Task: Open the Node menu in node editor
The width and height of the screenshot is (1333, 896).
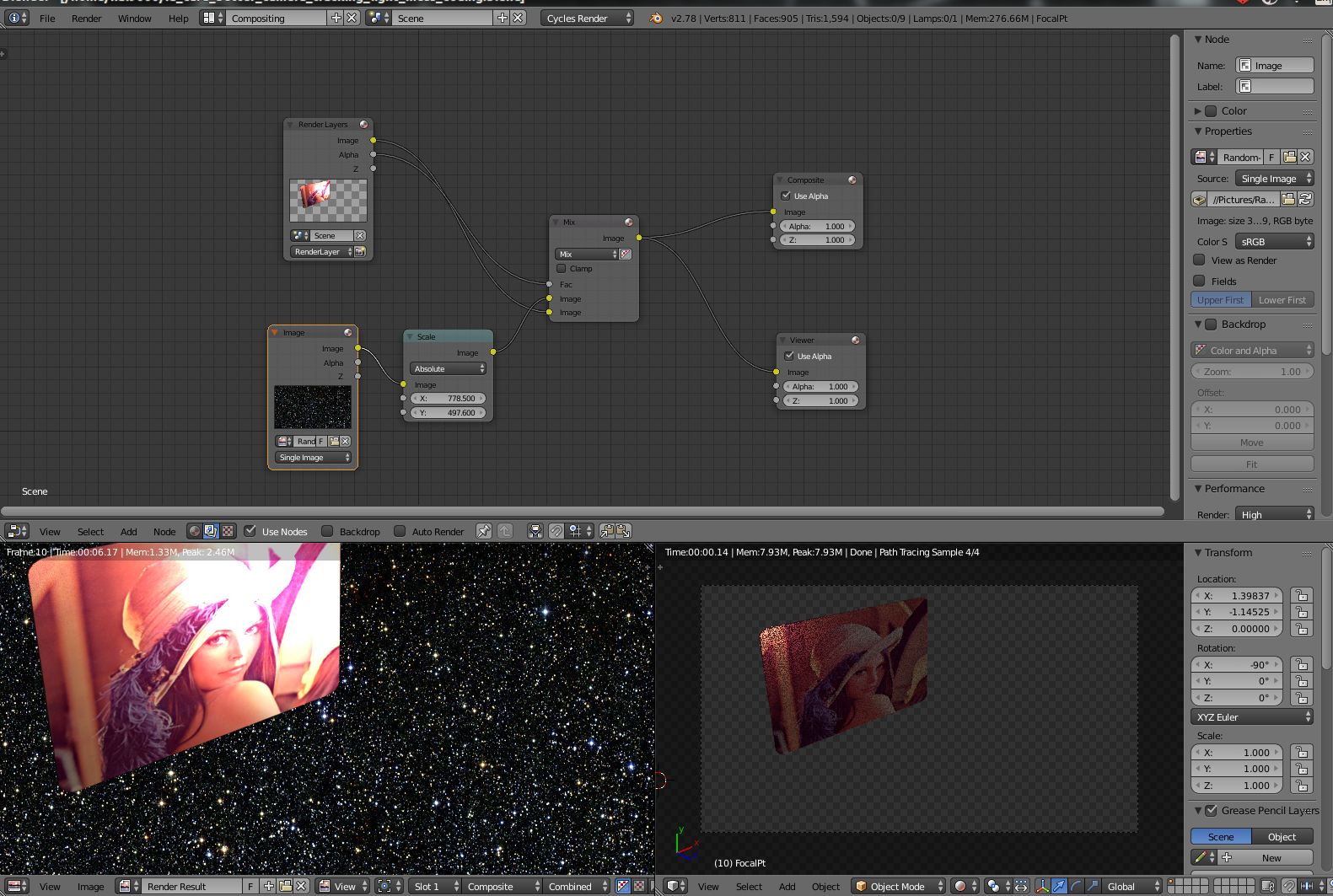Action: pyautogui.click(x=164, y=531)
